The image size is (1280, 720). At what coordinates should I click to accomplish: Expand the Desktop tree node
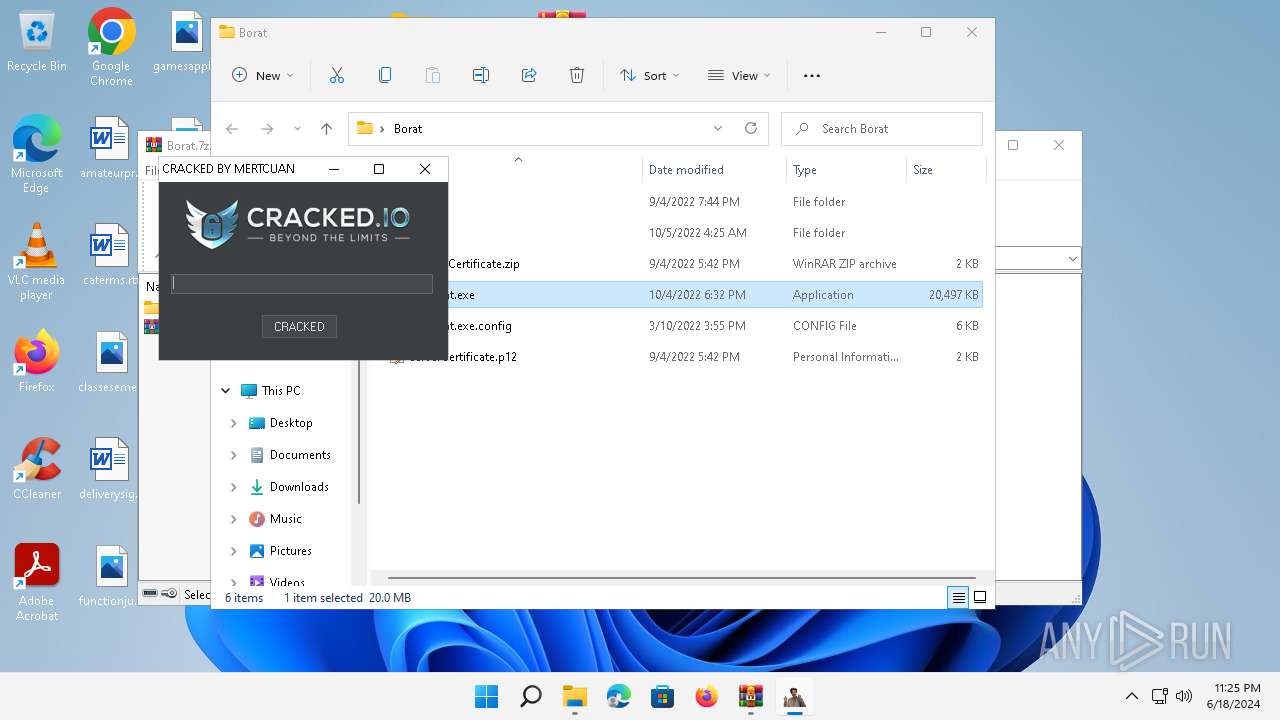click(x=234, y=423)
